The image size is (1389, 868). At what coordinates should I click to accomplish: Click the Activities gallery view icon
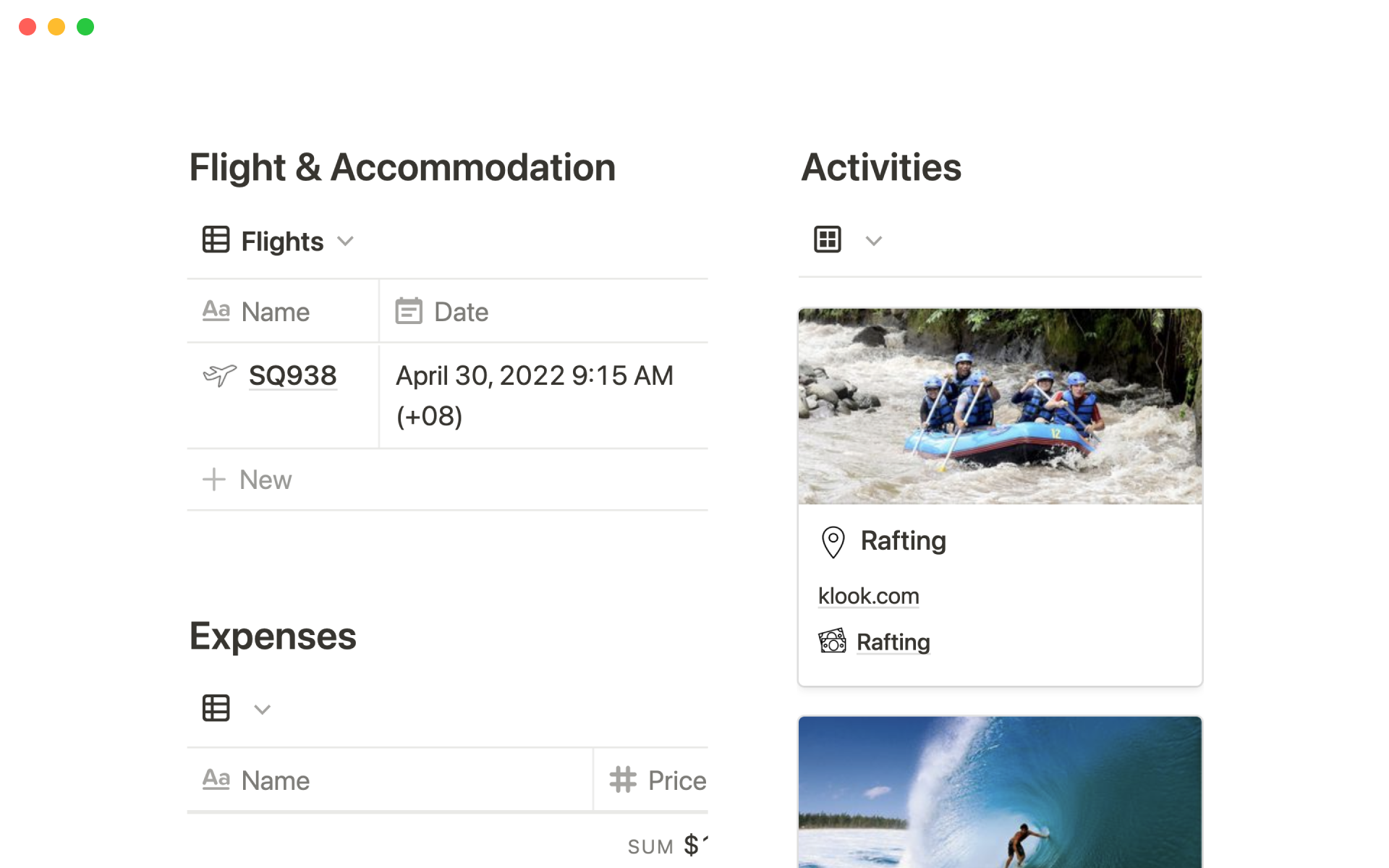pyautogui.click(x=827, y=239)
